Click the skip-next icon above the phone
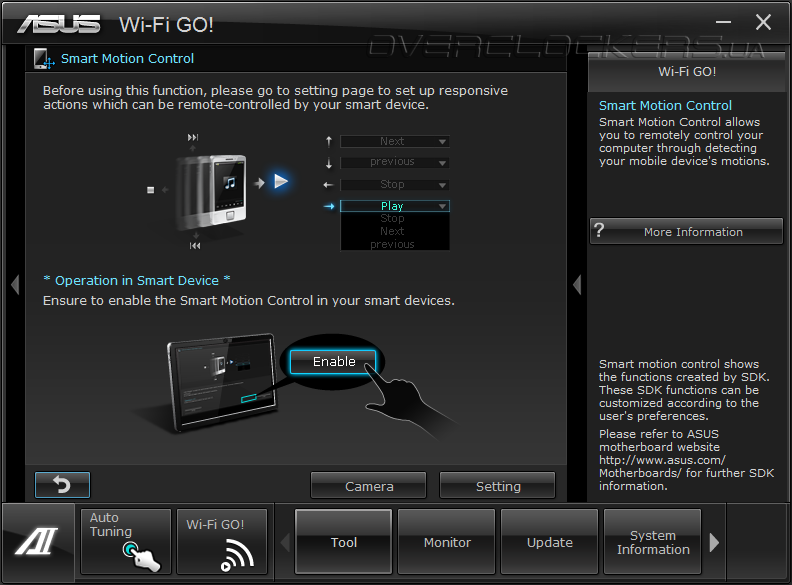This screenshot has width=792, height=585. 193,137
